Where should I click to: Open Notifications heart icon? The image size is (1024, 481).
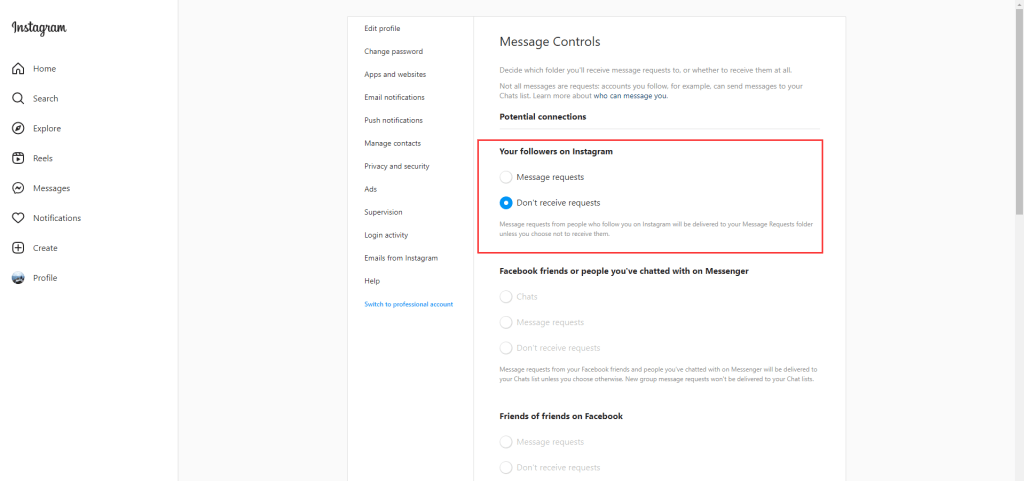[x=18, y=218]
